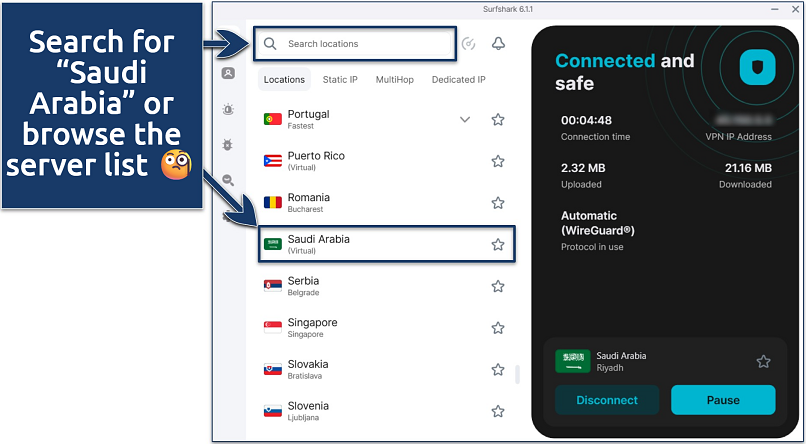This screenshot has width=806, height=444.
Task: Switch to the Static IP tab
Action: click(x=340, y=79)
